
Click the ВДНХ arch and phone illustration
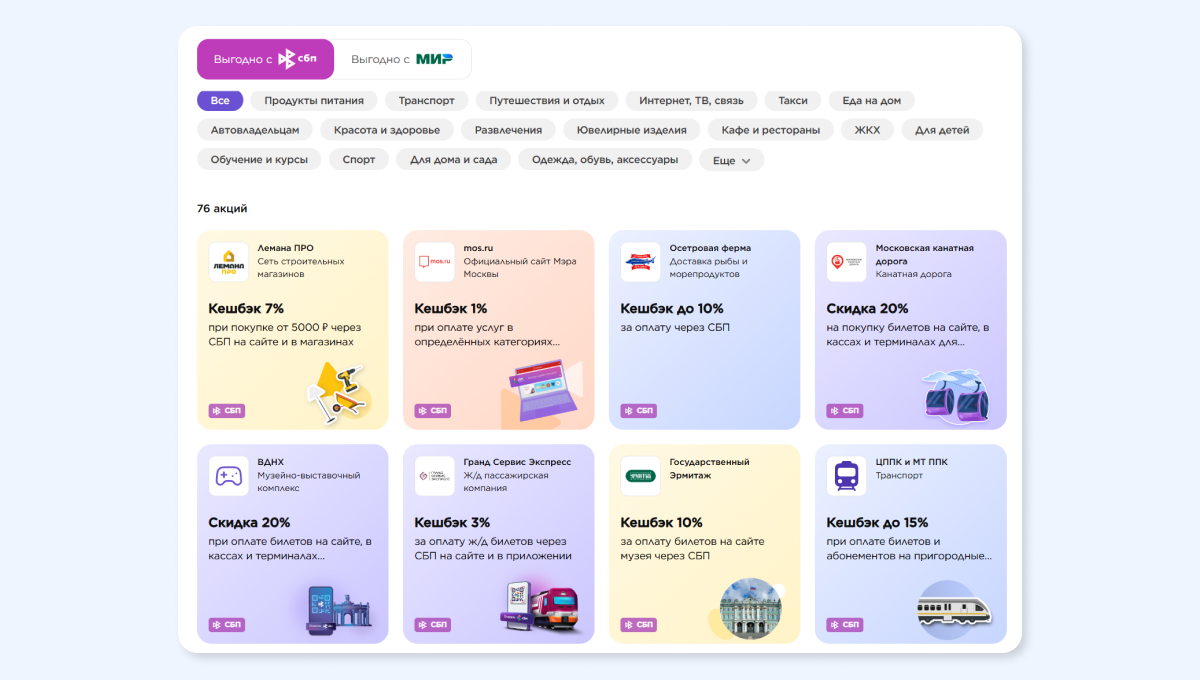click(x=340, y=610)
